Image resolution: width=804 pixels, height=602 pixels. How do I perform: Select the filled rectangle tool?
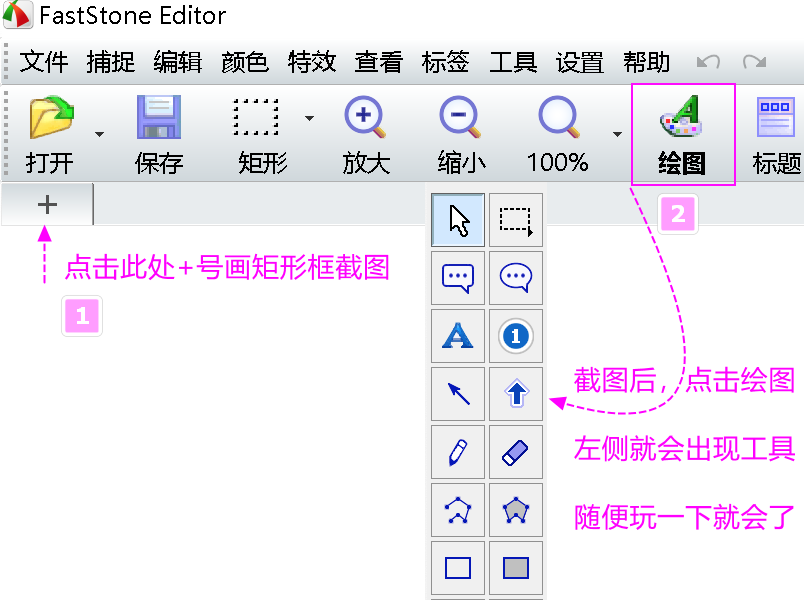(516, 568)
